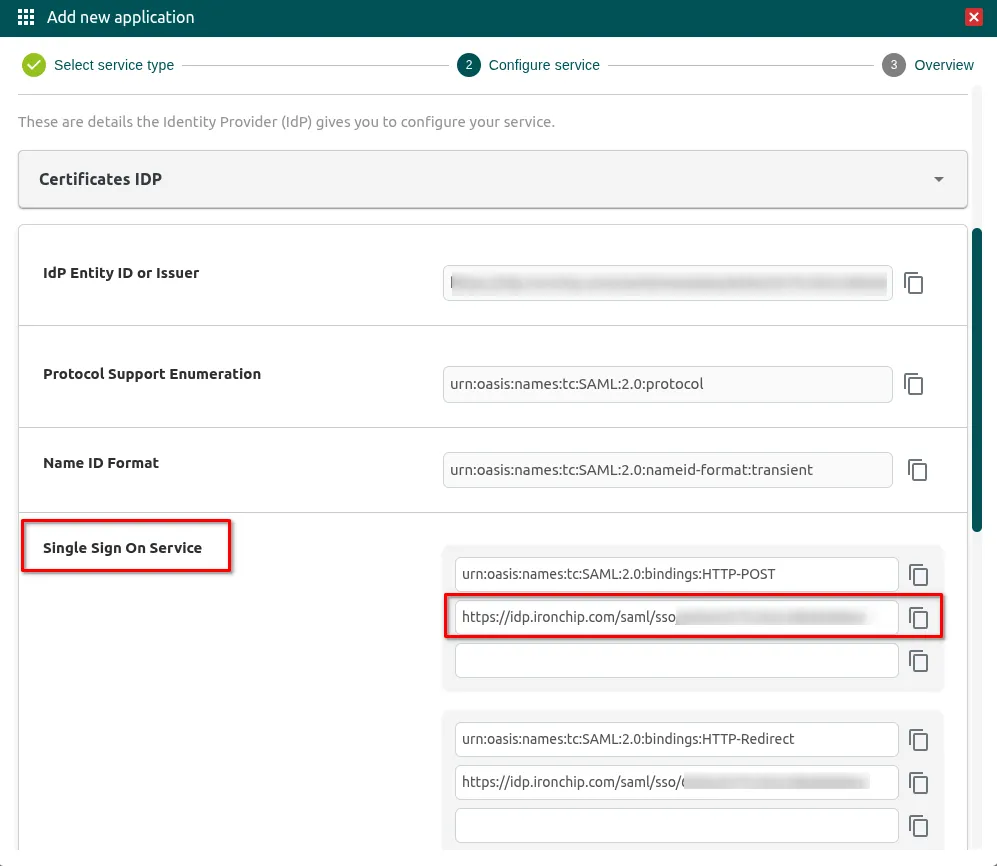
Task: Copy the empty field in HTTP-Redirect group
Action: point(919,826)
